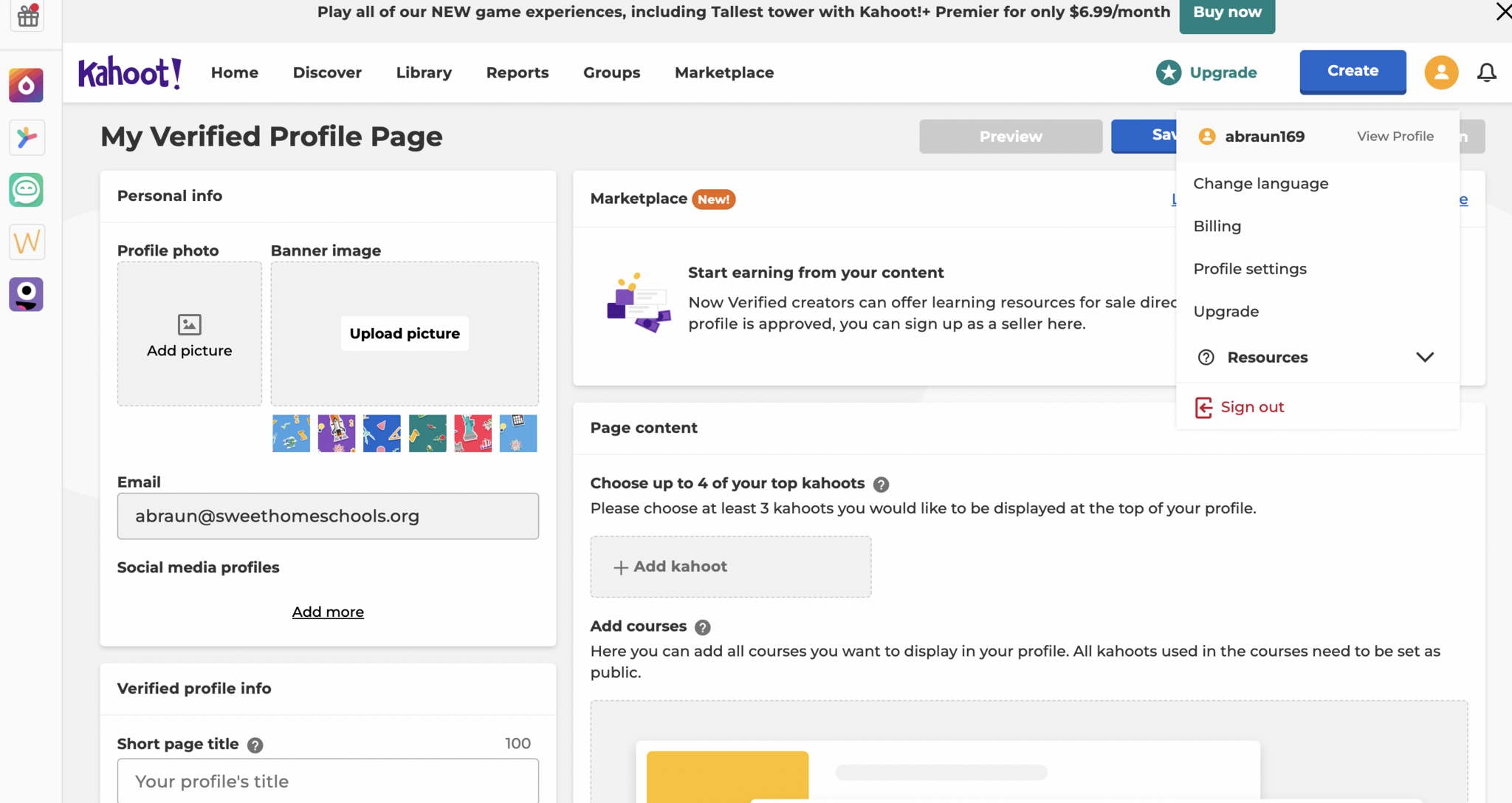Screen dimensions: 1512x803
Task: Click the Short page title input field
Action: click(328, 781)
